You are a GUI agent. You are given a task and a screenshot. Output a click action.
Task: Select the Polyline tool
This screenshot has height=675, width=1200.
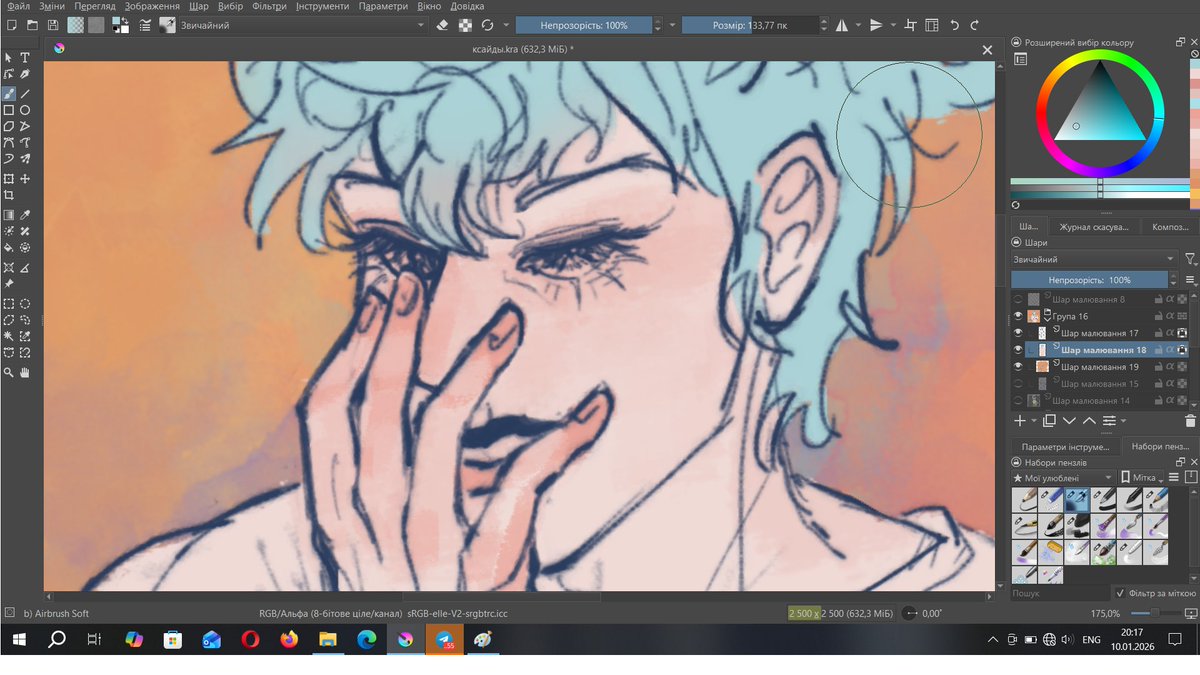pos(25,126)
